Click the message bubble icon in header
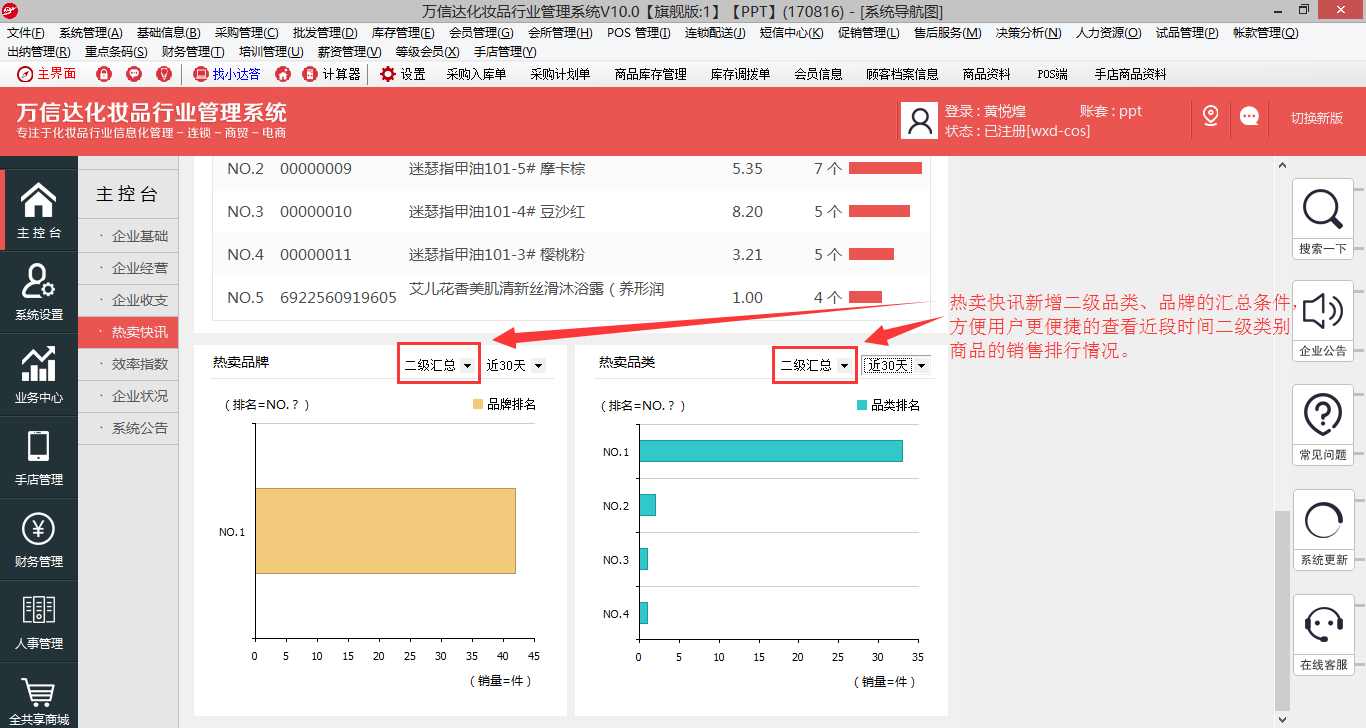The height and width of the screenshot is (728, 1366). pos(1249,116)
